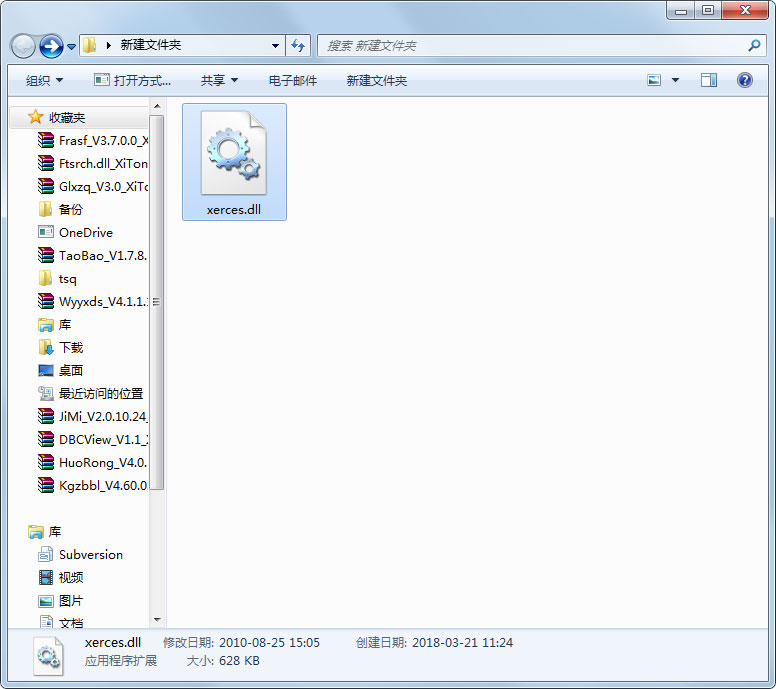Click the 库 libraries group icon
The height and width of the screenshot is (689, 776).
(35, 532)
